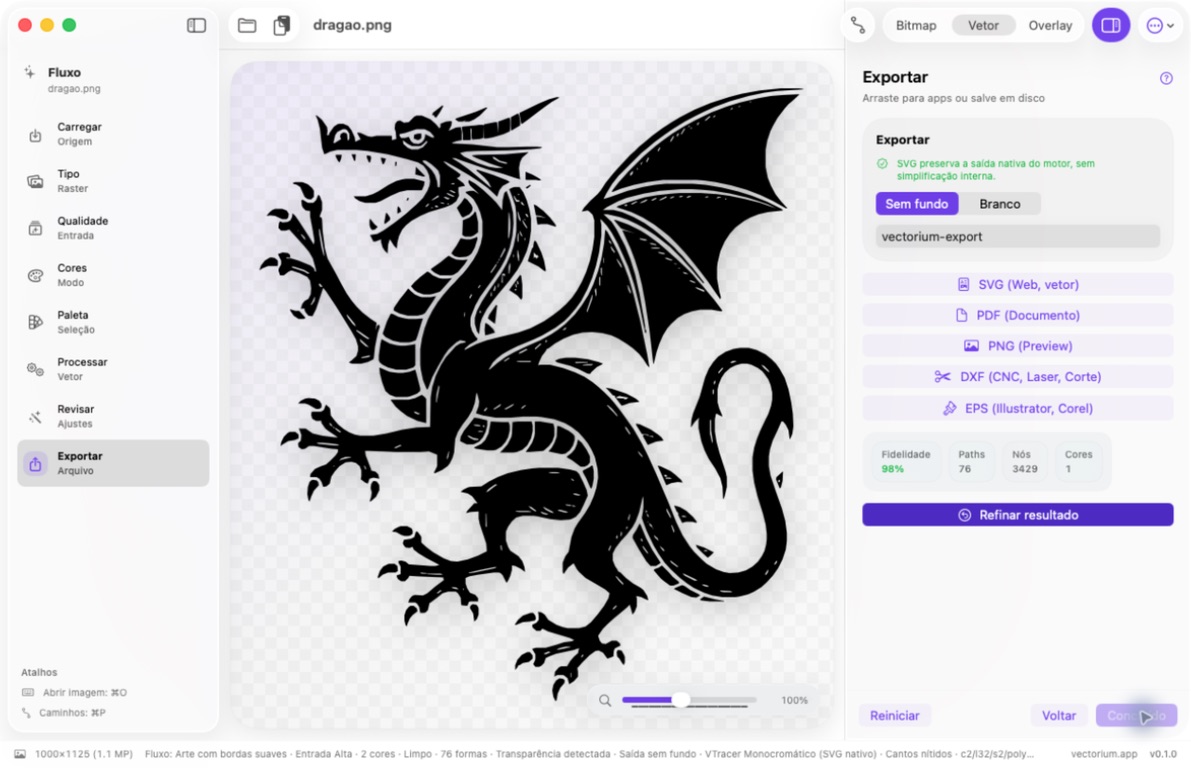Click the vectorium-export filename field
Screen dimensions: 1191x768
(x=1018, y=236)
